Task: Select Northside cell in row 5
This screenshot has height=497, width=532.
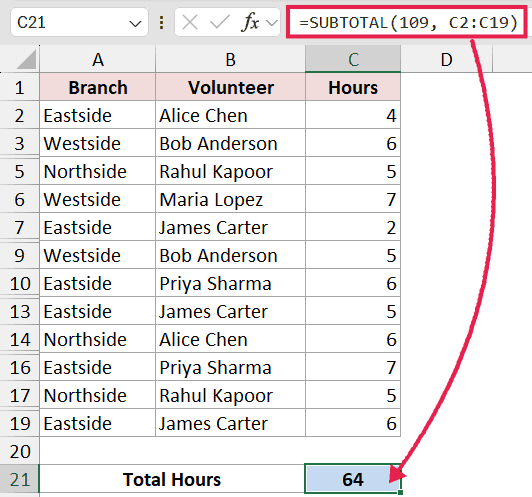Action: [x=98, y=171]
